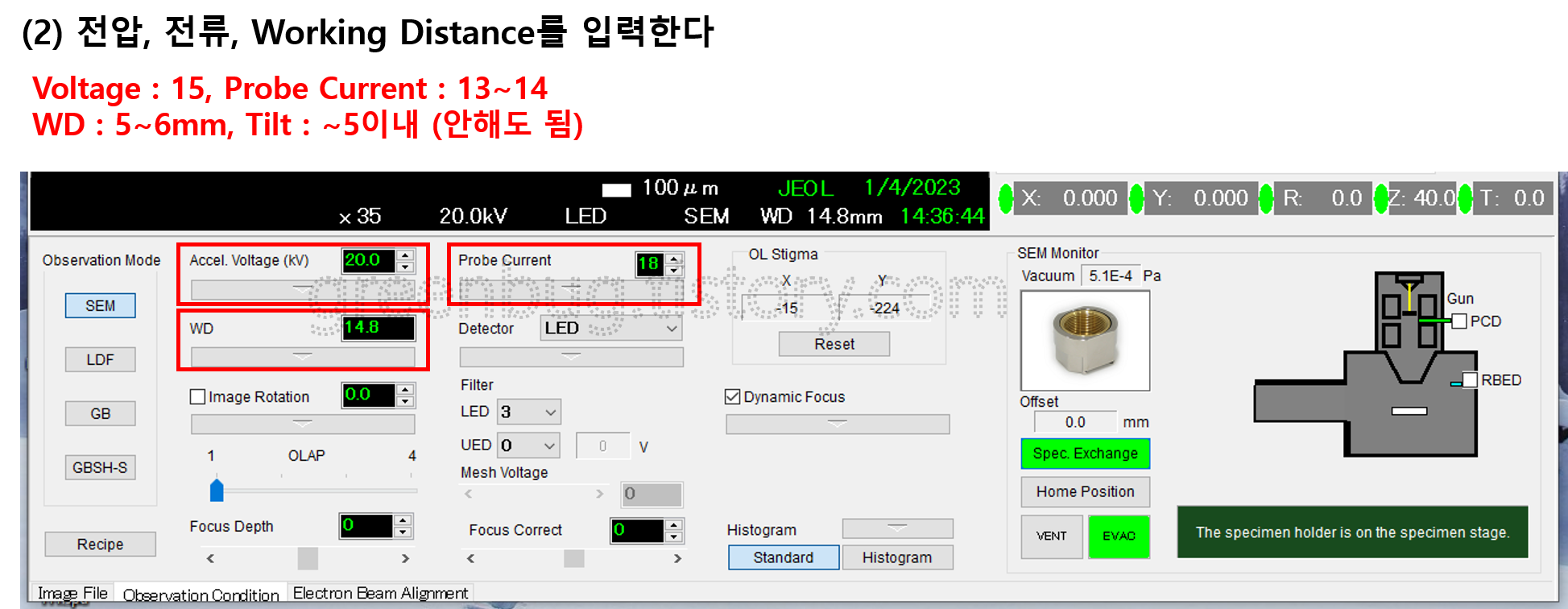Click the stage Y position value
This screenshot has height=609, width=1568.
tap(1220, 198)
